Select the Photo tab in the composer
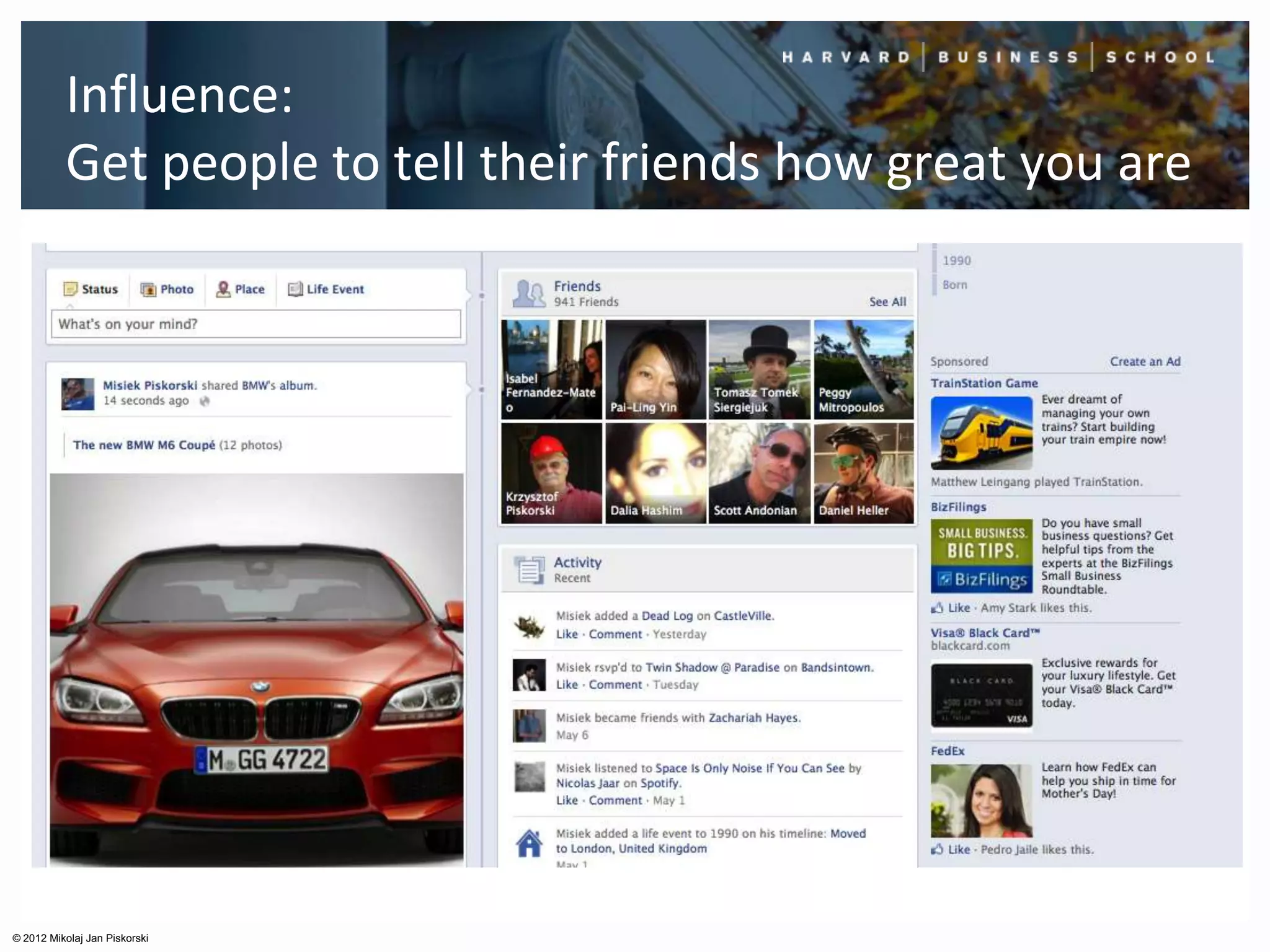The image size is (1270, 952). point(167,289)
